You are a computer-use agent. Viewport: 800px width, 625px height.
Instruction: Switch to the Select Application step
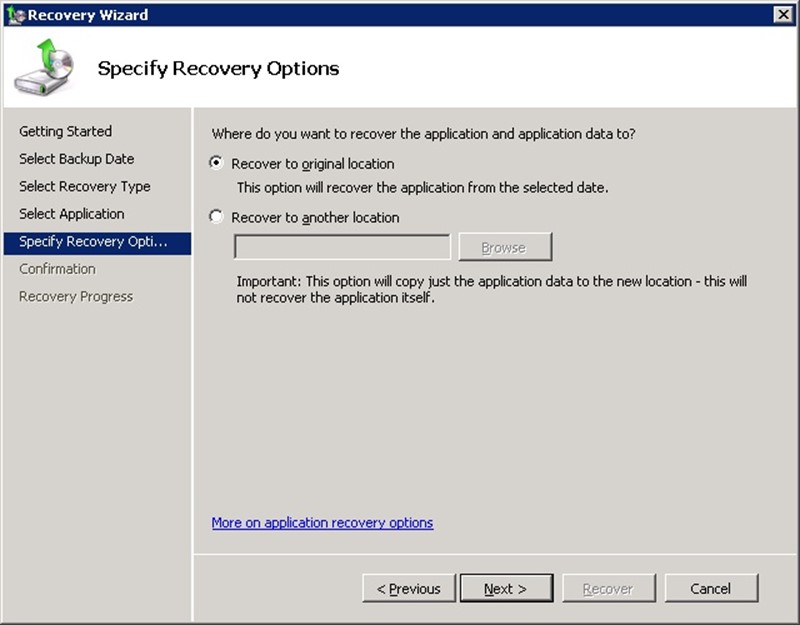pyautogui.click(x=71, y=214)
